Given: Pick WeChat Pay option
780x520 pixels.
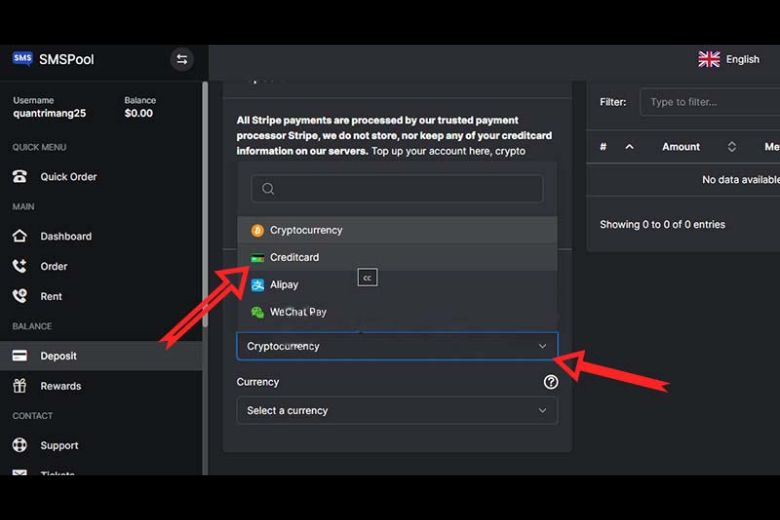Looking at the screenshot, I should coord(298,312).
